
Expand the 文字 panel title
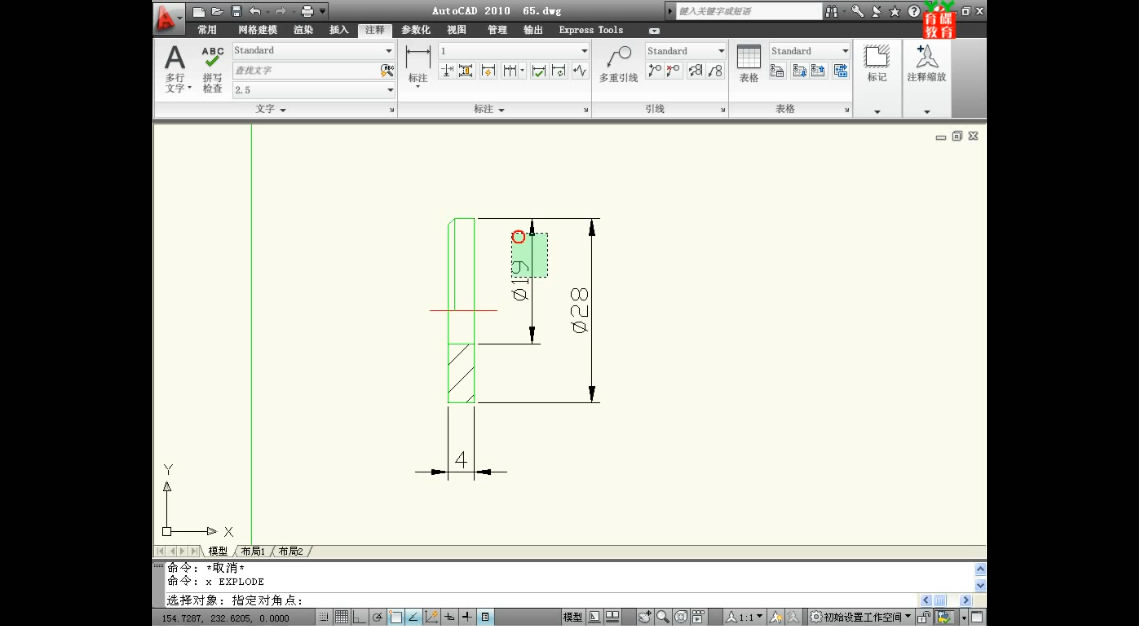click(x=271, y=109)
